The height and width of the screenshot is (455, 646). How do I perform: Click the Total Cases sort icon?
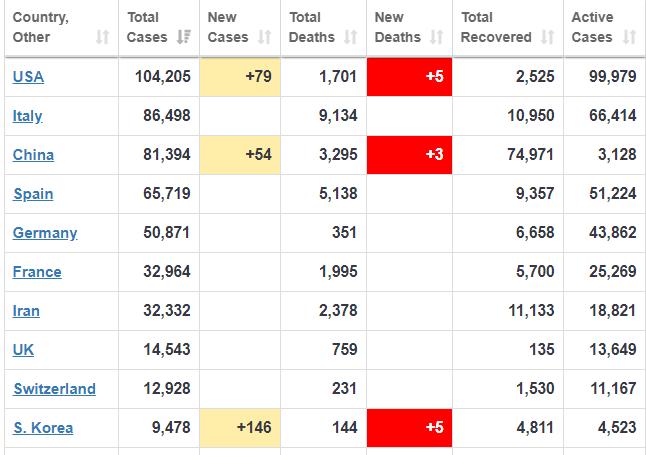(x=183, y=37)
